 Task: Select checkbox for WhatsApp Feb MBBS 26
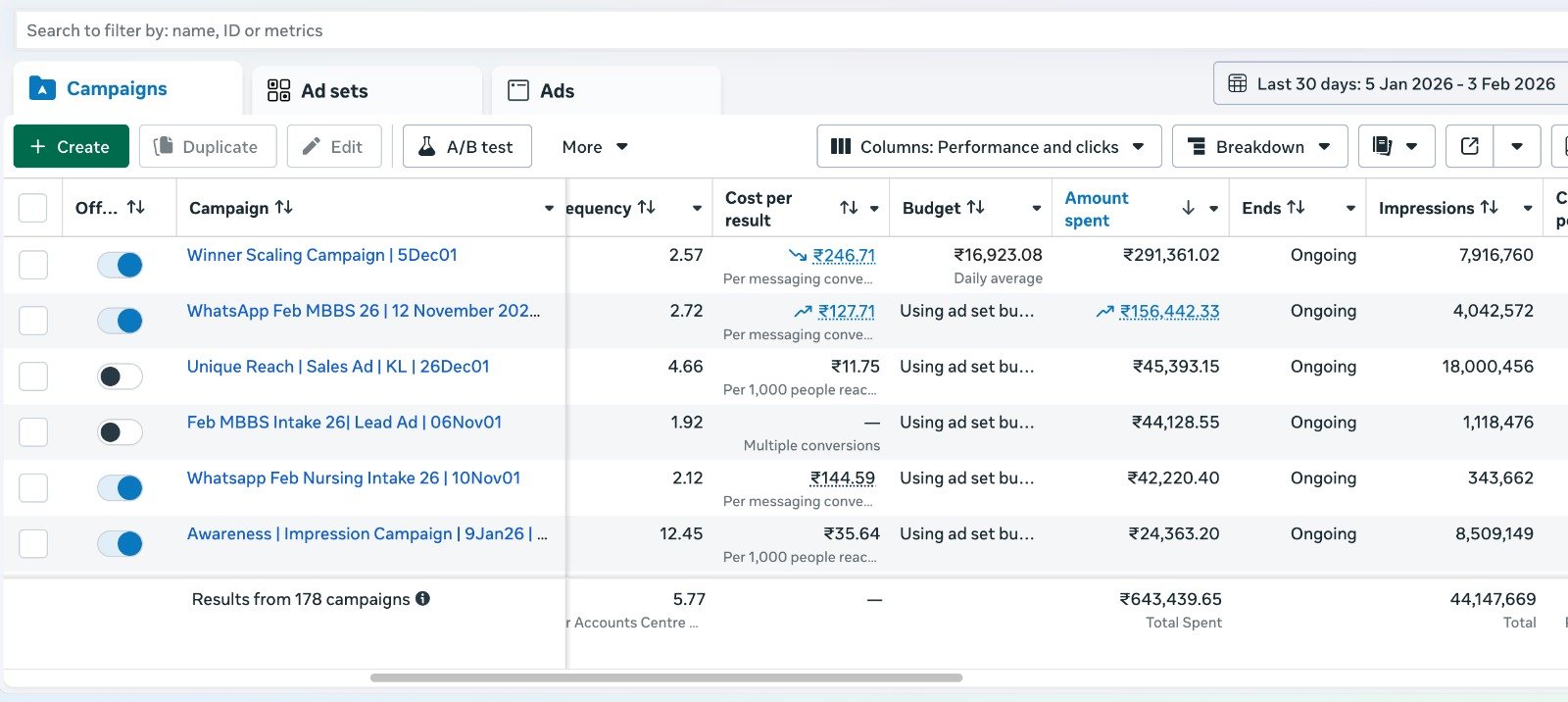pos(33,321)
